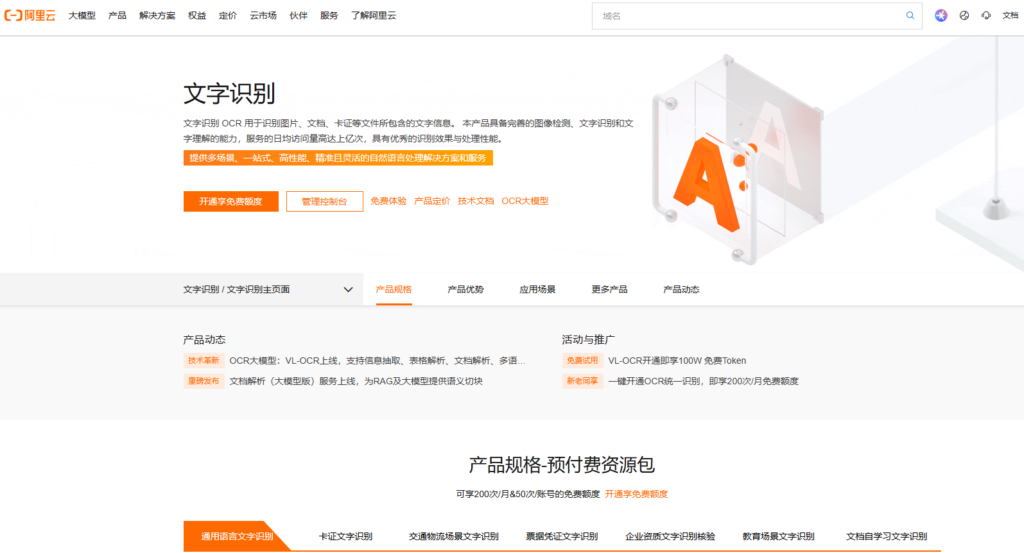Select the 通用语言文字识别 tab
This screenshot has height=553, width=1024.
236,536
